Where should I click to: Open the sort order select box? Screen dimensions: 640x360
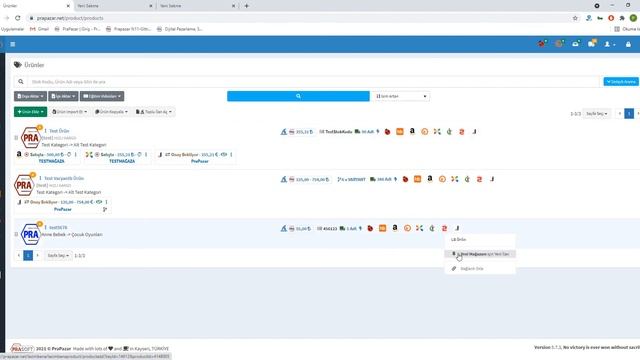(400, 96)
